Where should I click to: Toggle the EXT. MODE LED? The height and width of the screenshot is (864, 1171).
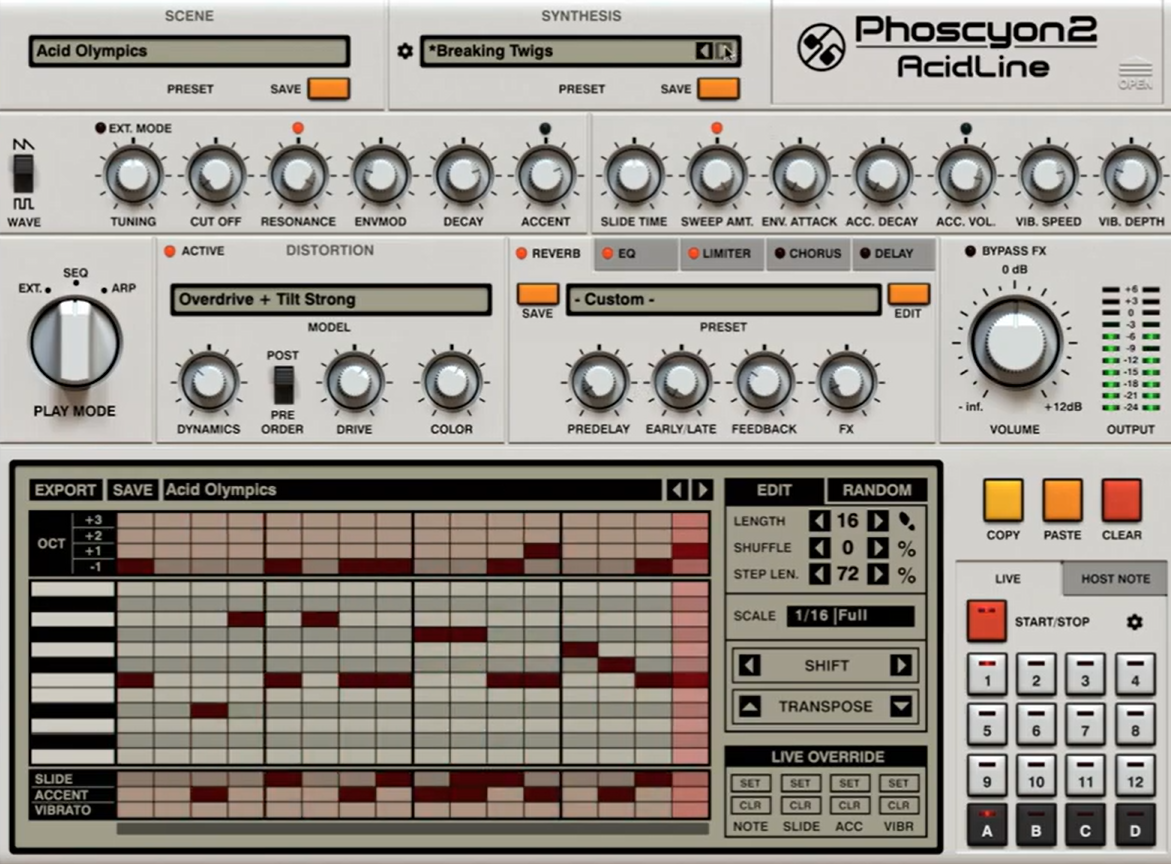[x=100, y=128]
